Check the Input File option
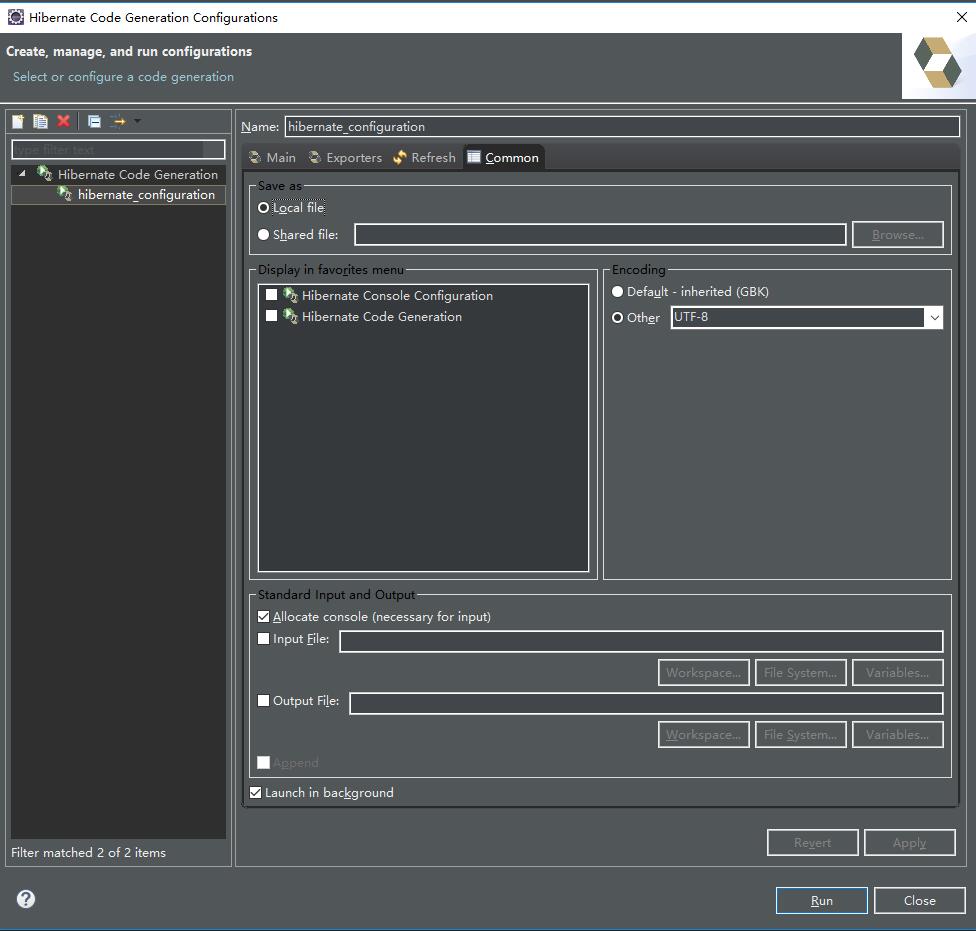Screen dimensions: 976x931 pyautogui.click(x=263, y=638)
